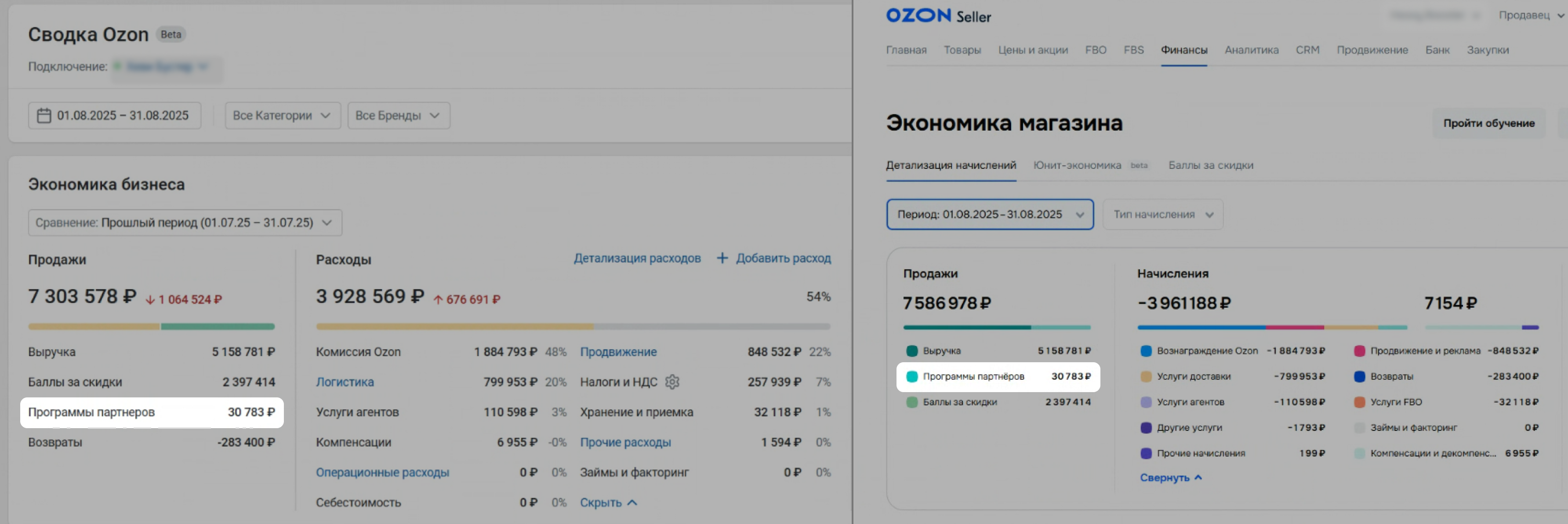Expand the comparison period dropdown
Viewport: 1568px width, 524px height.
click(x=185, y=223)
